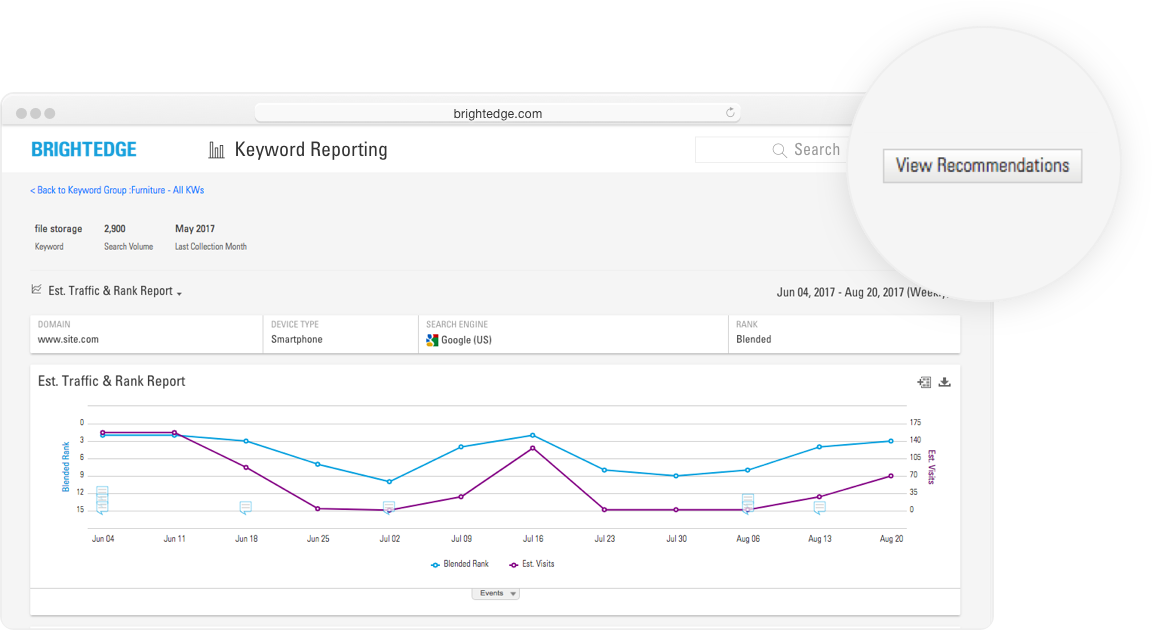
Task: Toggle Blended Rank series in legend
Action: pyautogui.click(x=460, y=564)
